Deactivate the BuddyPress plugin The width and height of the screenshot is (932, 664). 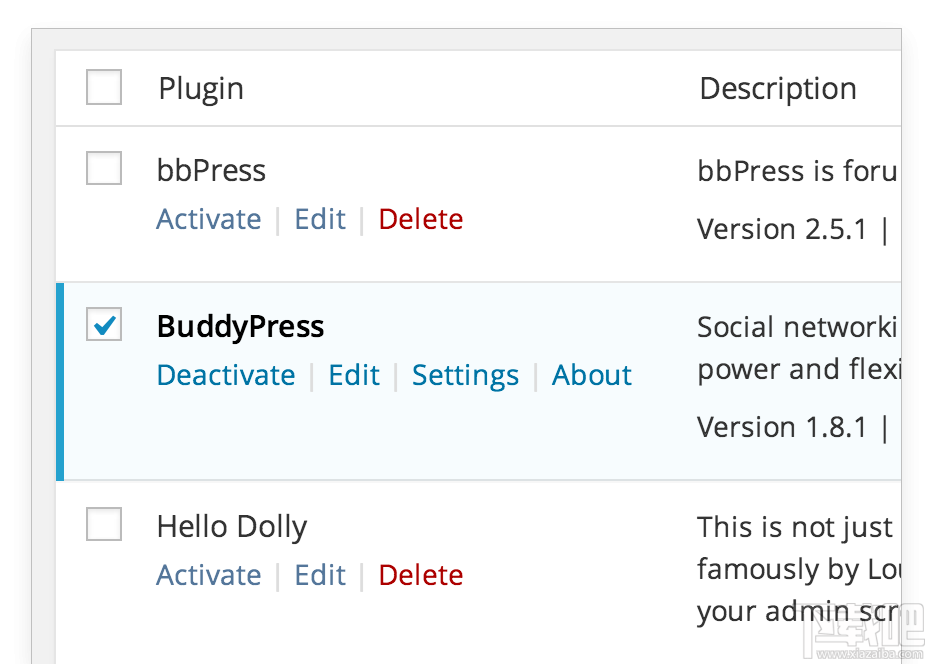click(x=226, y=374)
